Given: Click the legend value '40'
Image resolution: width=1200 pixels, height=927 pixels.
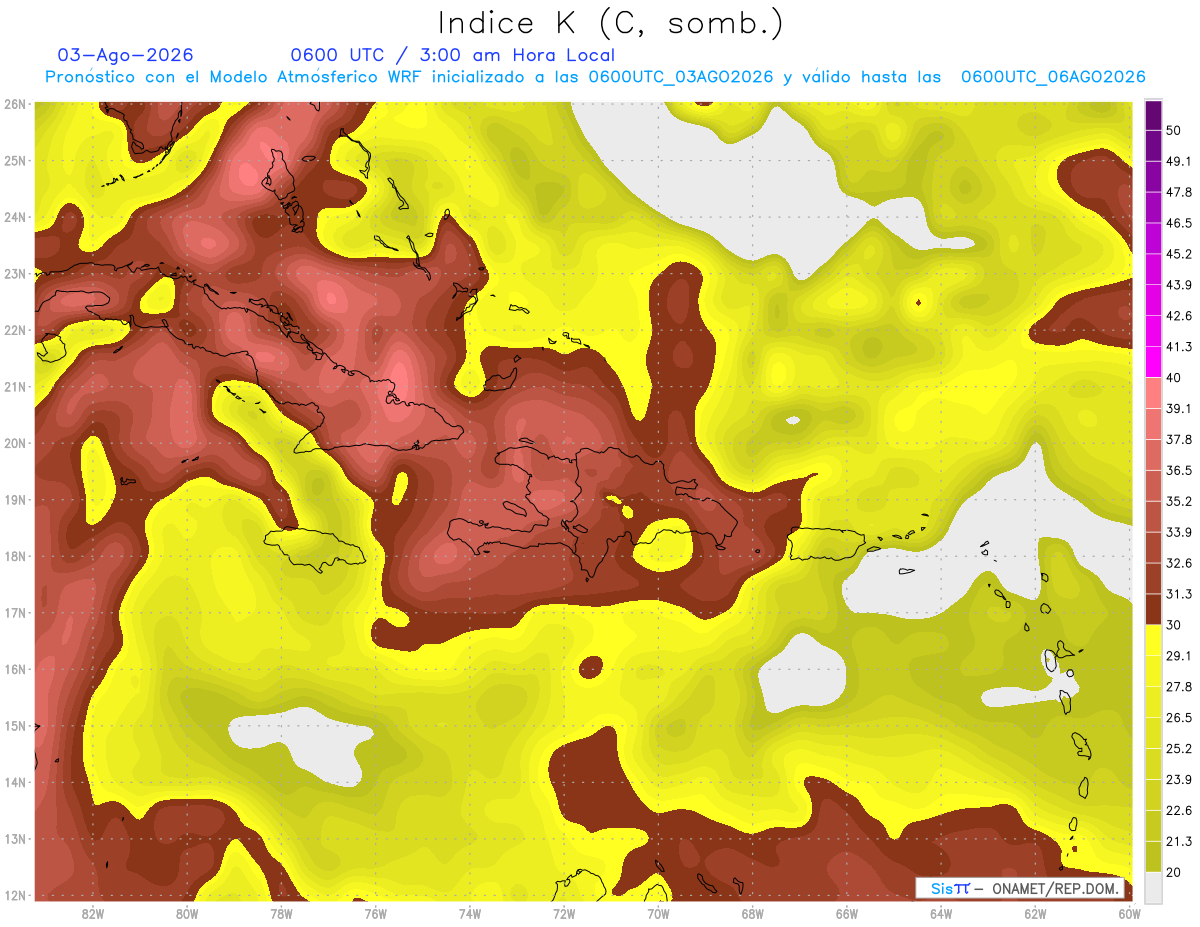Looking at the screenshot, I should pyautogui.click(x=1175, y=378).
